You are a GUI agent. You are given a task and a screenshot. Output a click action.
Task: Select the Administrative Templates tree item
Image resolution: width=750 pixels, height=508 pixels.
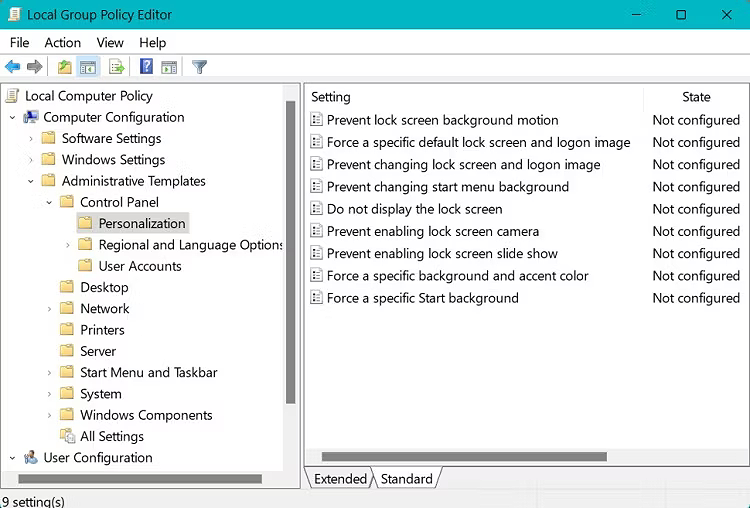pos(133,181)
